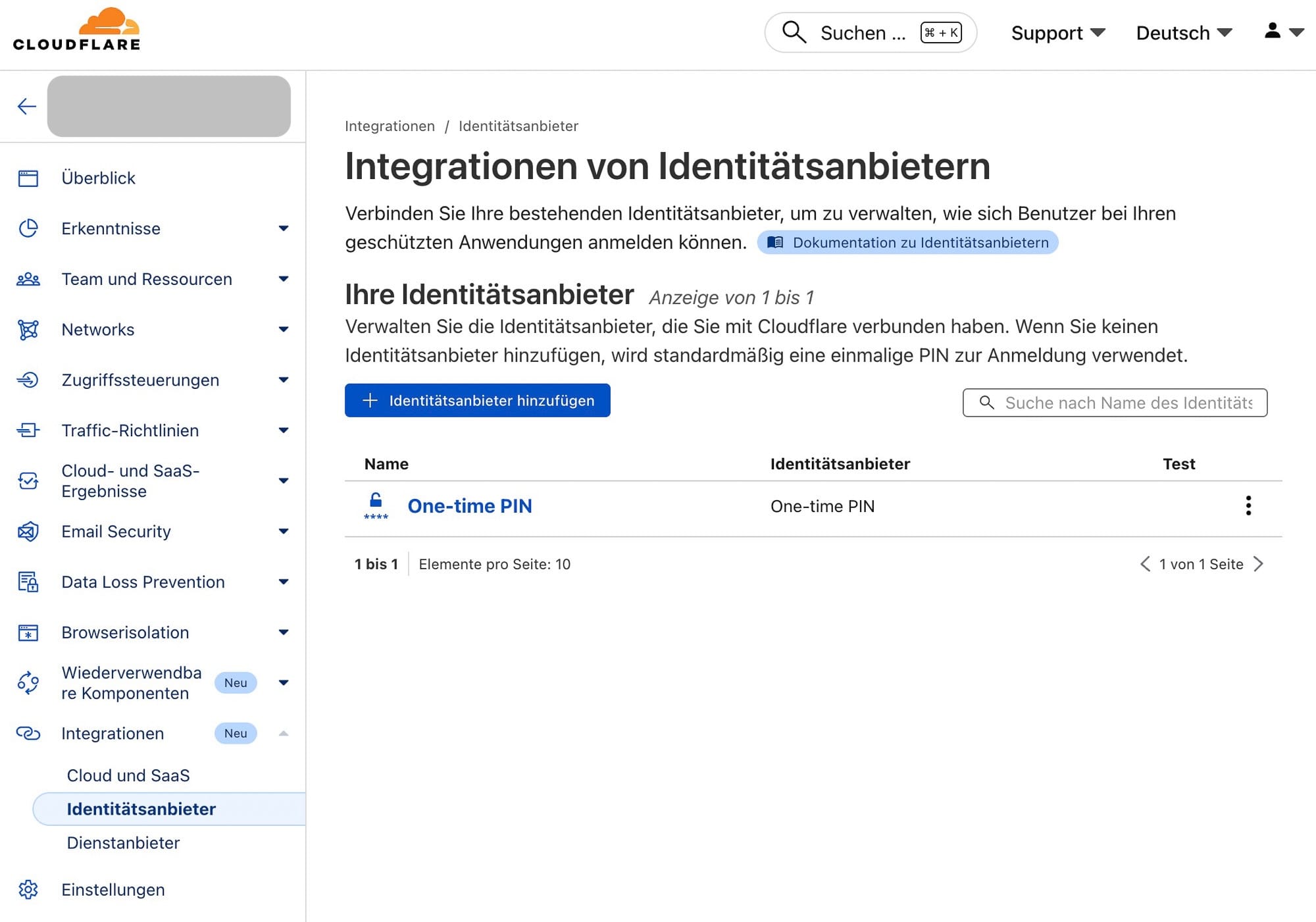Click the identity provider name search field
Image resolution: width=1316 pixels, height=922 pixels.
click(1126, 403)
